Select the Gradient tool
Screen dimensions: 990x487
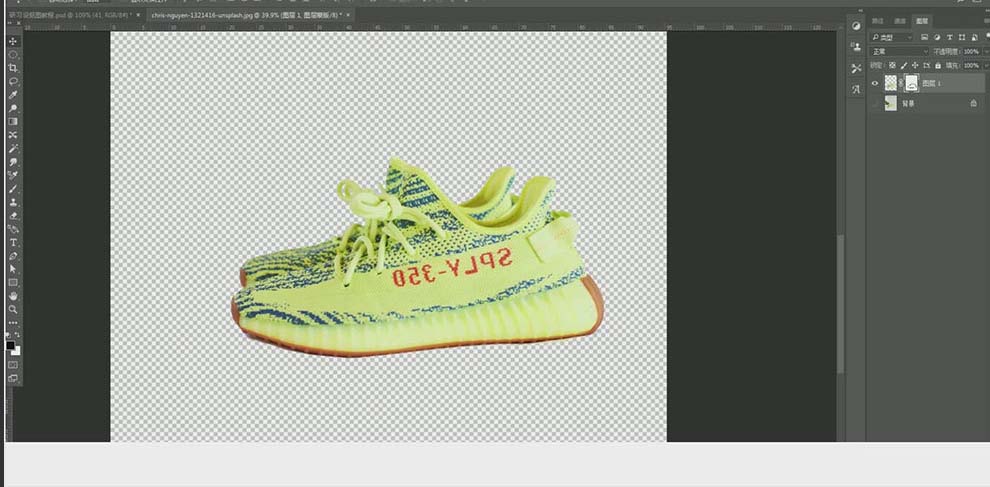point(13,121)
